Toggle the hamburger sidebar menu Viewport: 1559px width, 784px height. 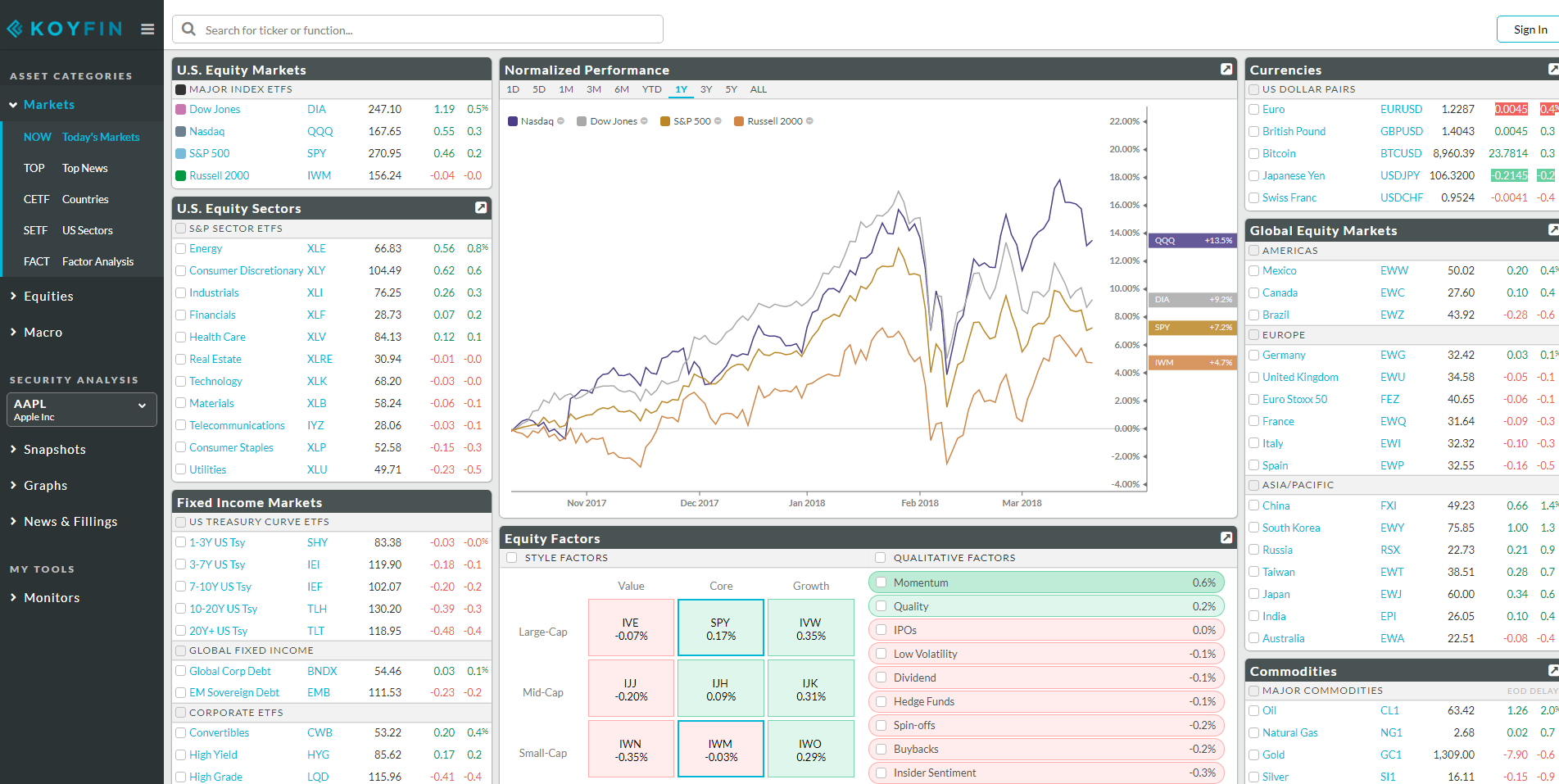click(147, 29)
